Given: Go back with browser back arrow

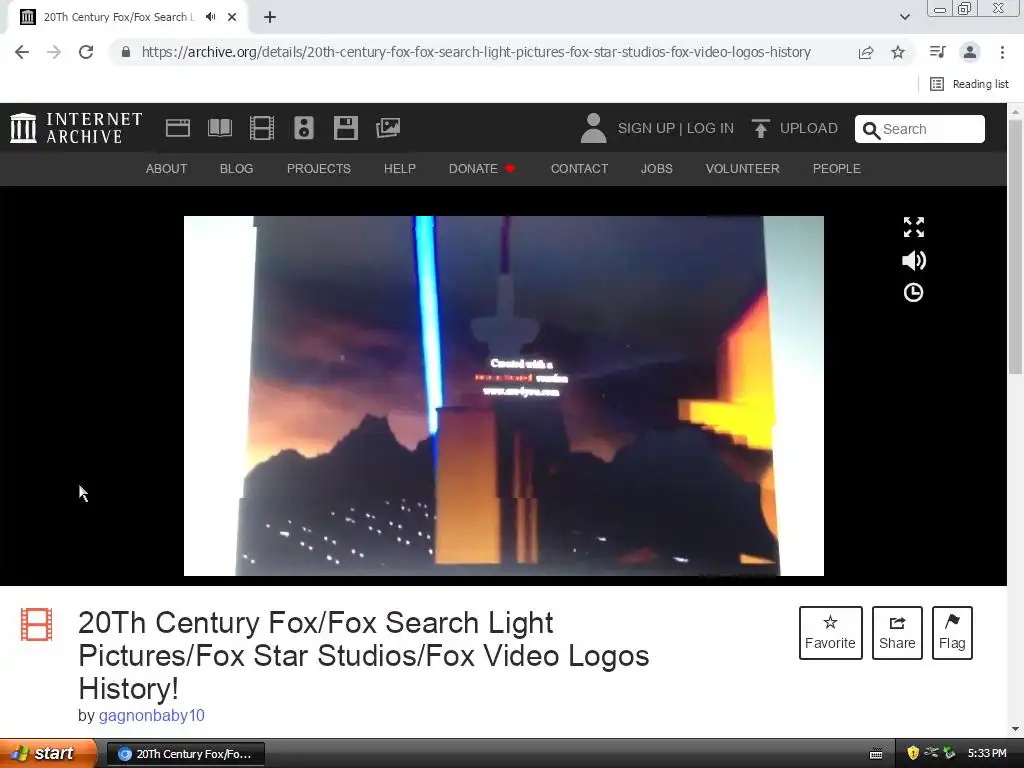Looking at the screenshot, I should [x=22, y=52].
